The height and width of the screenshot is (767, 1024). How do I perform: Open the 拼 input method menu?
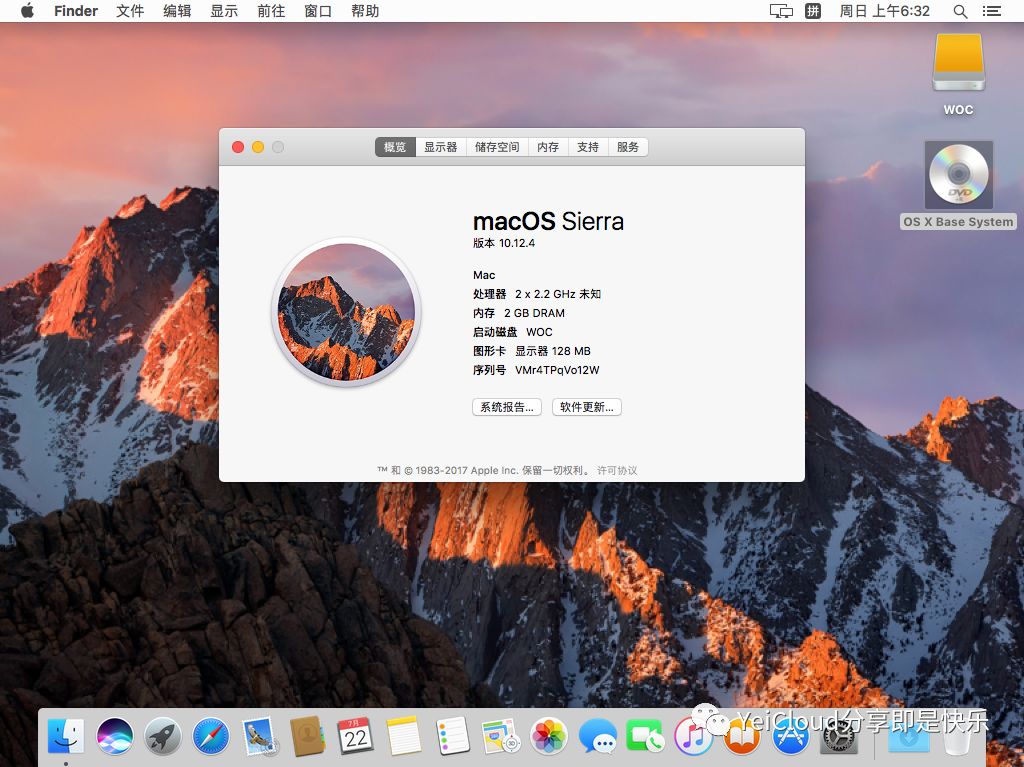pos(812,11)
